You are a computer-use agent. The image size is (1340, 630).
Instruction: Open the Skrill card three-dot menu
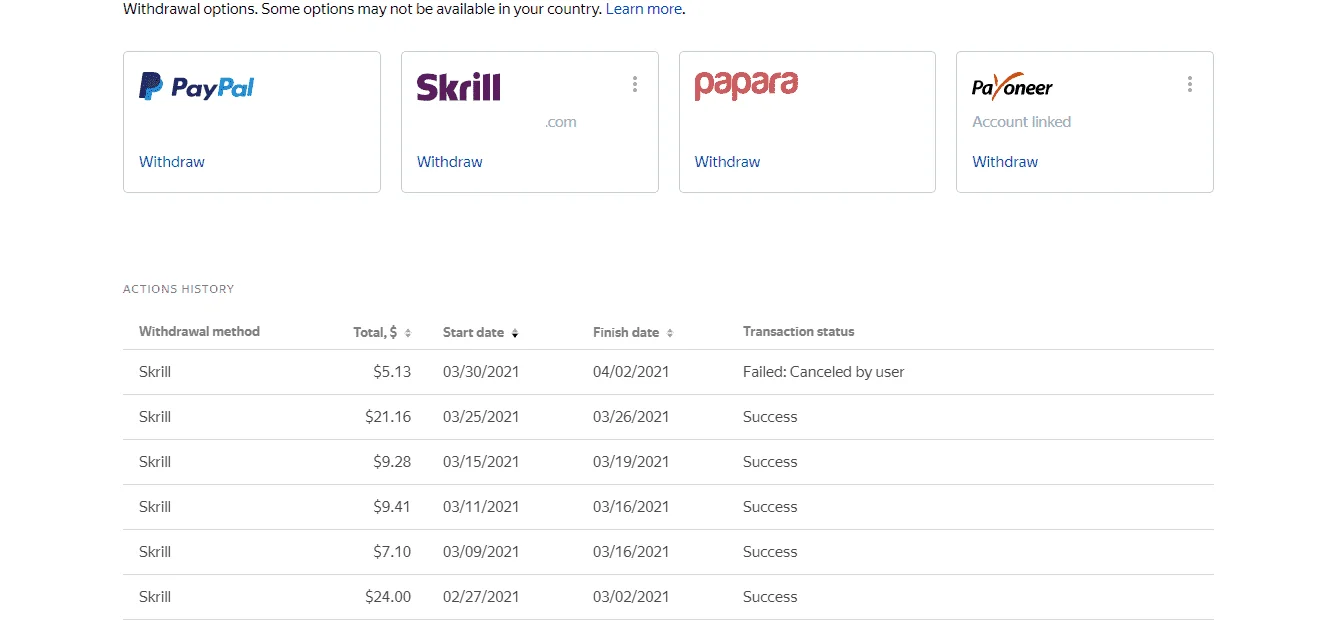(634, 85)
